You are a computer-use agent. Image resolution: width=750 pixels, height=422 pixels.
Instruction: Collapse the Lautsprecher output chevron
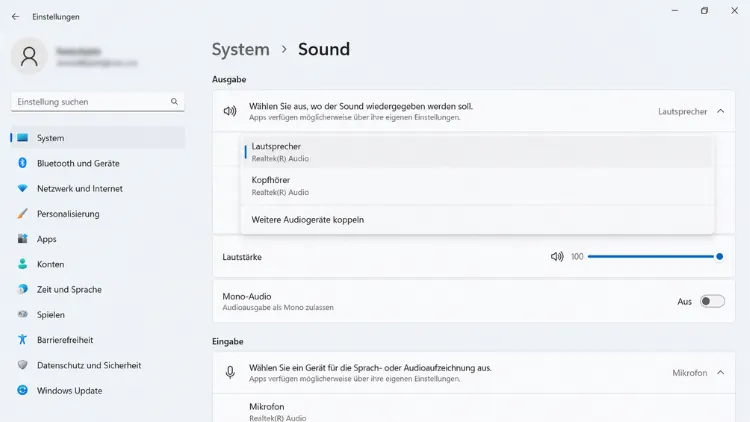720,111
